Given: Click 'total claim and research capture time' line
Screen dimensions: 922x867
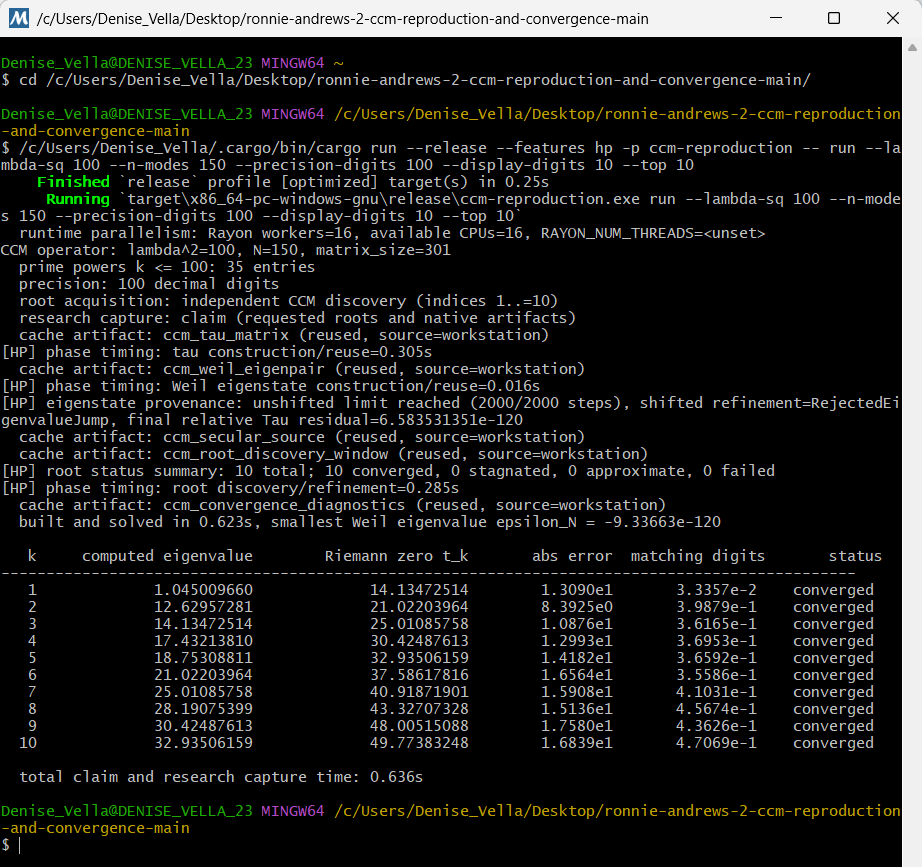Looking at the screenshot, I should [x=221, y=776].
